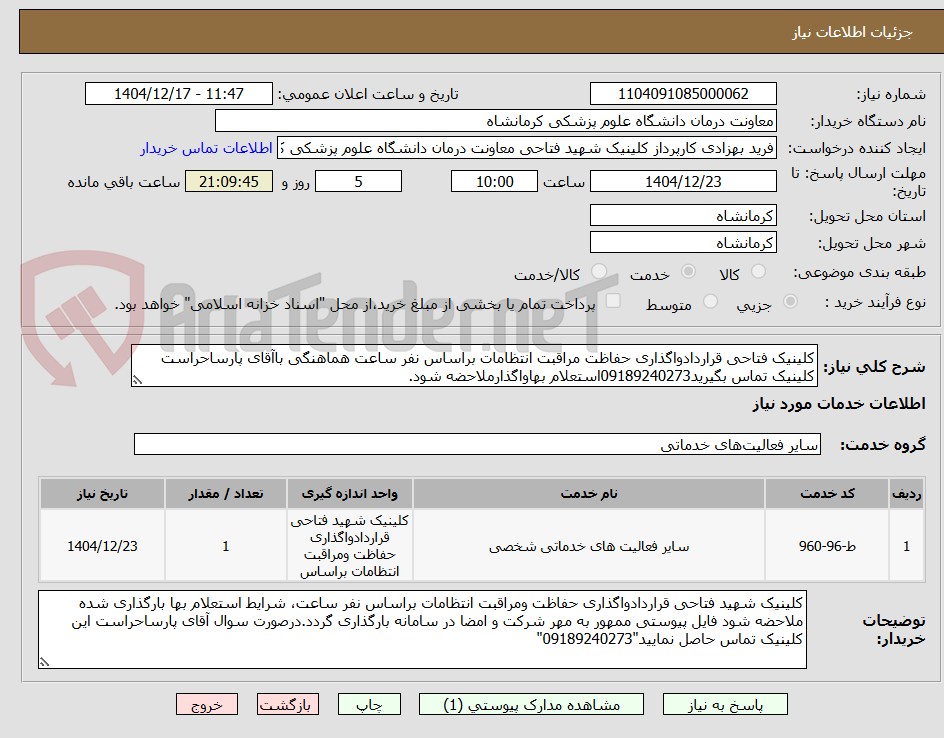Select the کالا radio button

tap(759, 272)
